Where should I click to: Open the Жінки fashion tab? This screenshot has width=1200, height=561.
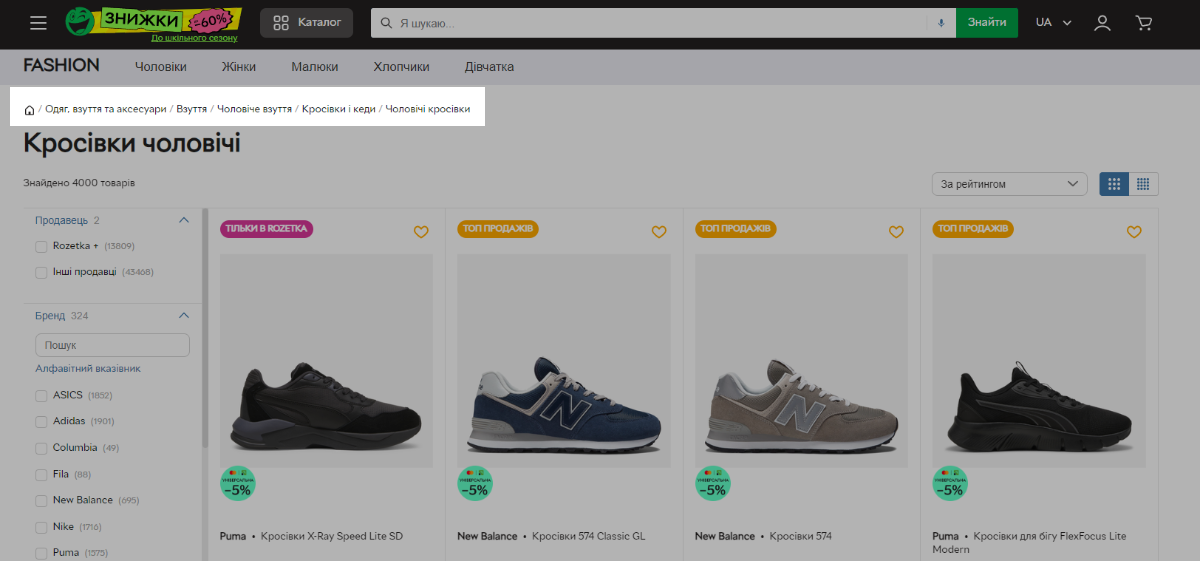click(239, 67)
